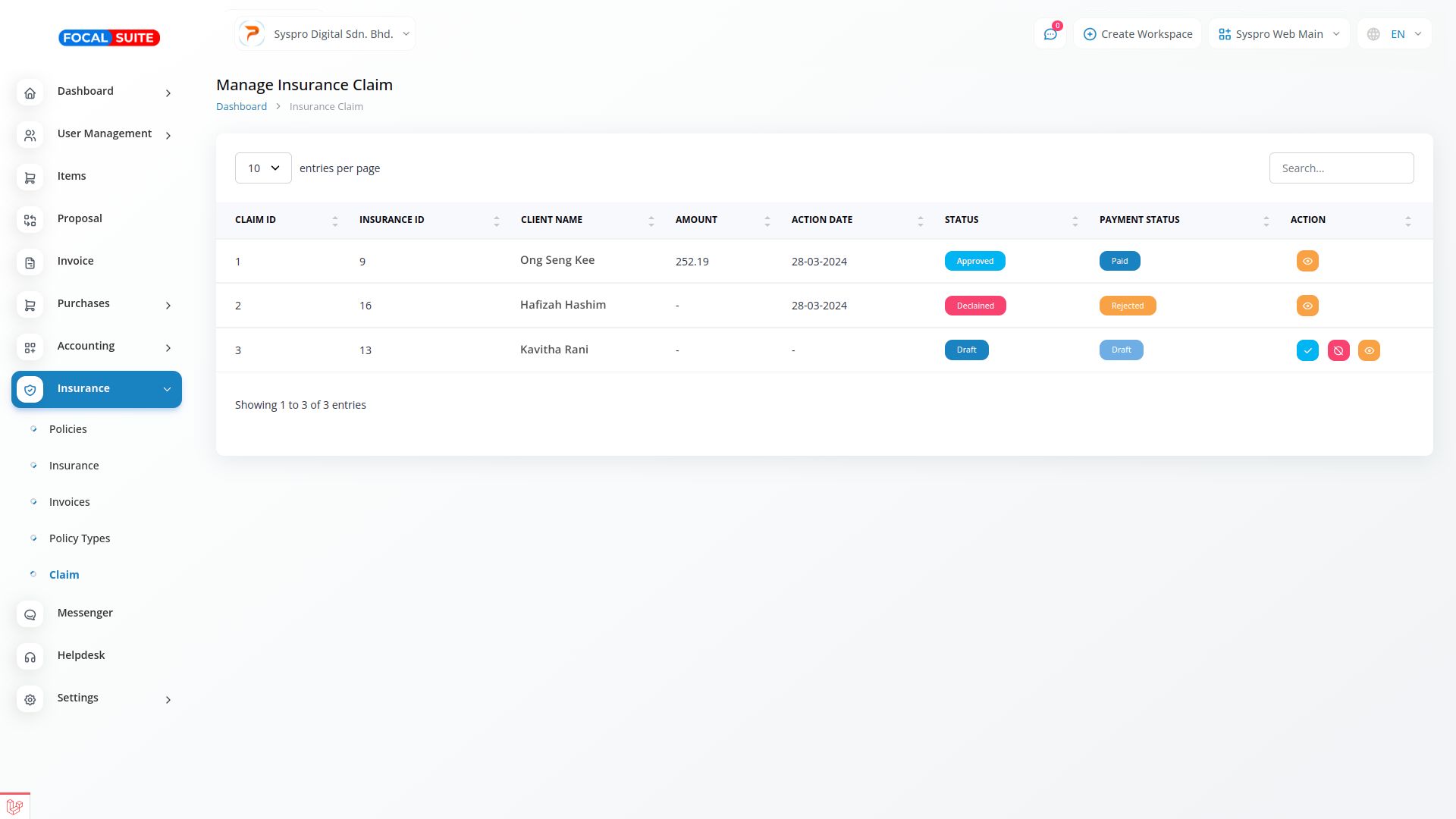1456x819 pixels.
Task: Click the Search input field
Action: [1341, 168]
